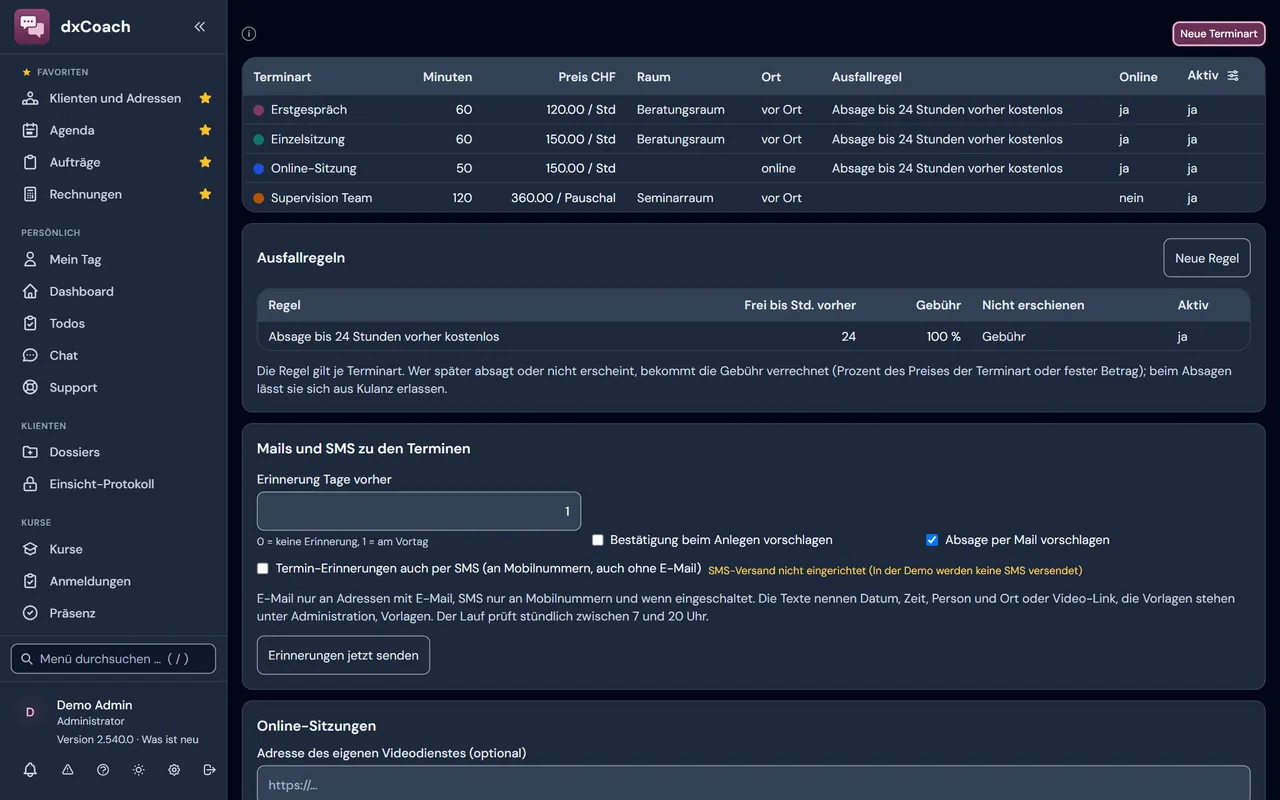Open the Online-Sitzung row

tap(753, 168)
